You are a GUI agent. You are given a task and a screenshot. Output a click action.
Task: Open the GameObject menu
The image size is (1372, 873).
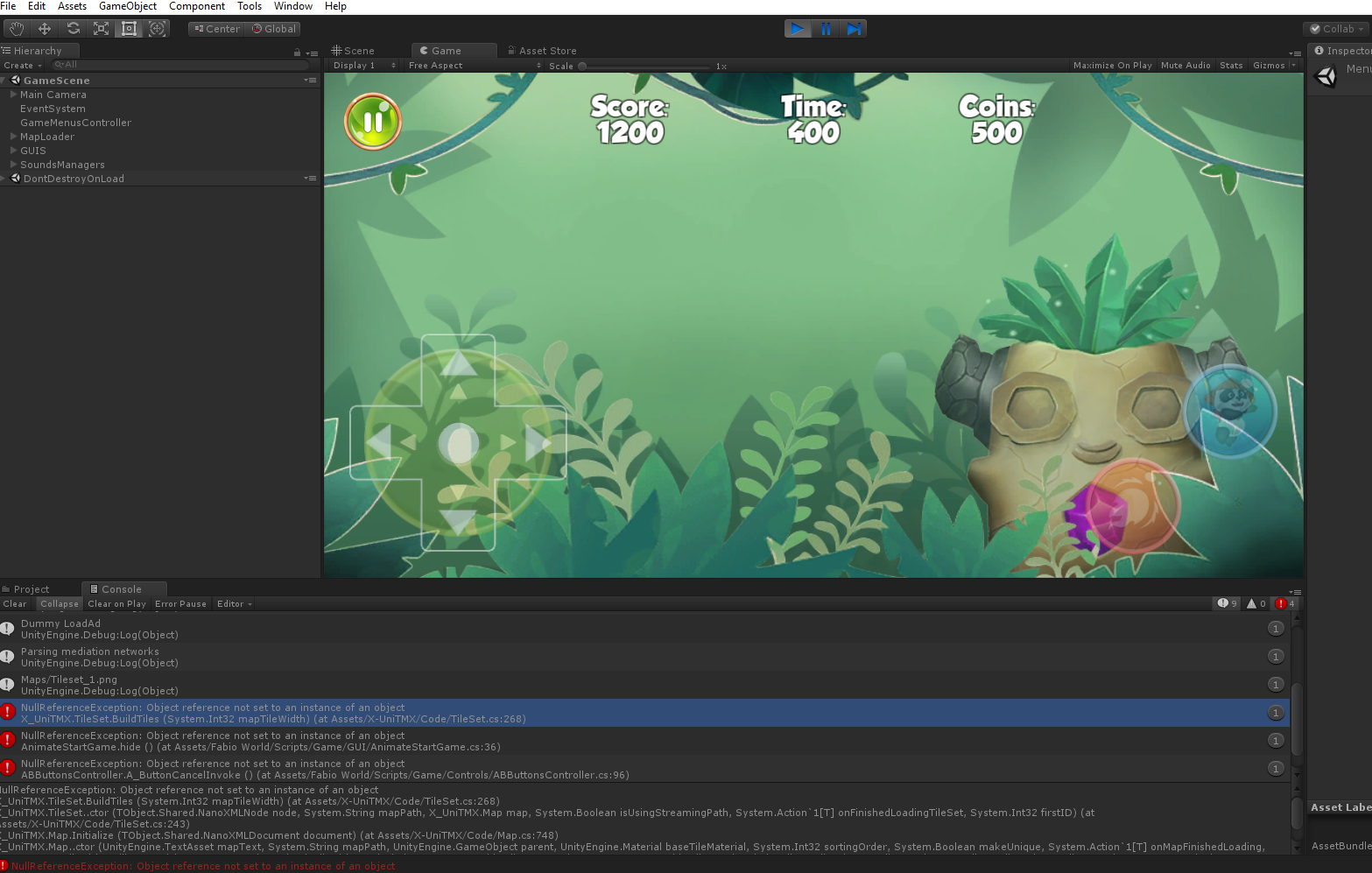pyautogui.click(x=128, y=6)
